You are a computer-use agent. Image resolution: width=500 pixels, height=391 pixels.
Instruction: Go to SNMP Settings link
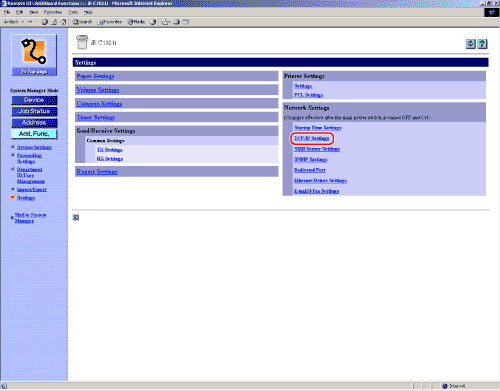coord(311,159)
